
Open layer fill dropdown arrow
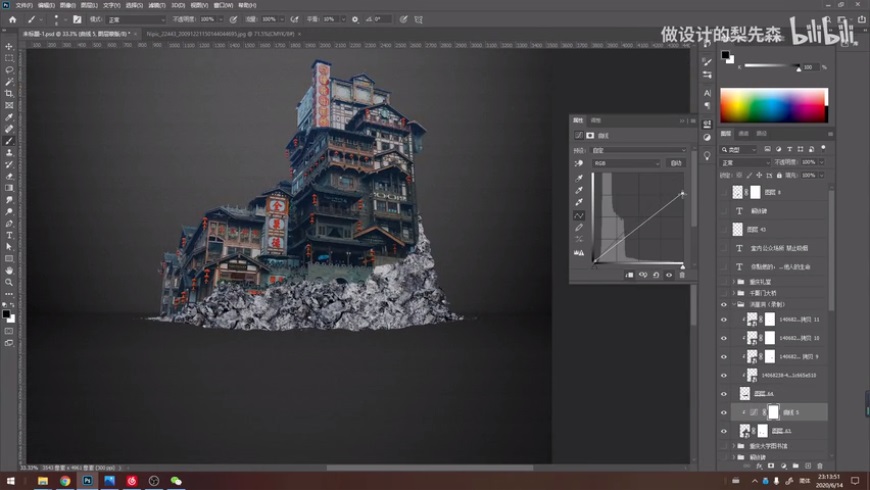pos(822,175)
